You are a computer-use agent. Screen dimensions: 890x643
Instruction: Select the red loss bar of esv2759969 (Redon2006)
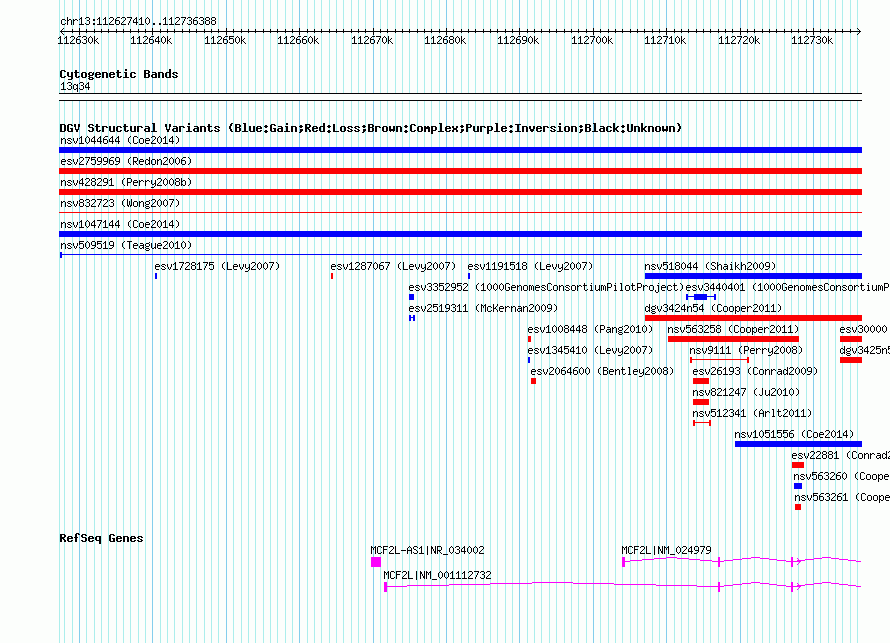(x=460, y=171)
